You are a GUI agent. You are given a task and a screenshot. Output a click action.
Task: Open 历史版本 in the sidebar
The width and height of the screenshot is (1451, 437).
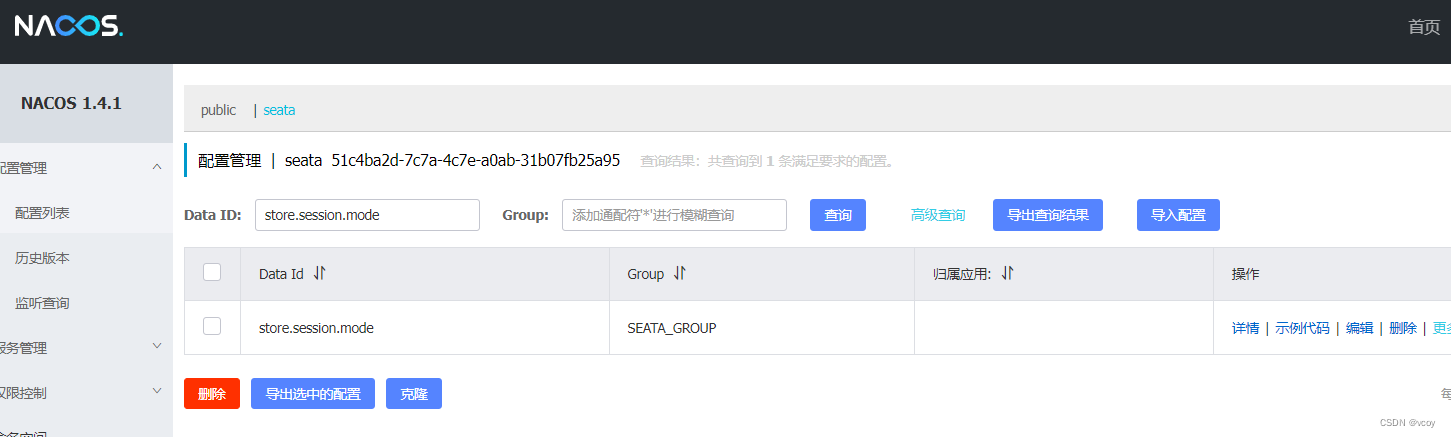[42, 258]
